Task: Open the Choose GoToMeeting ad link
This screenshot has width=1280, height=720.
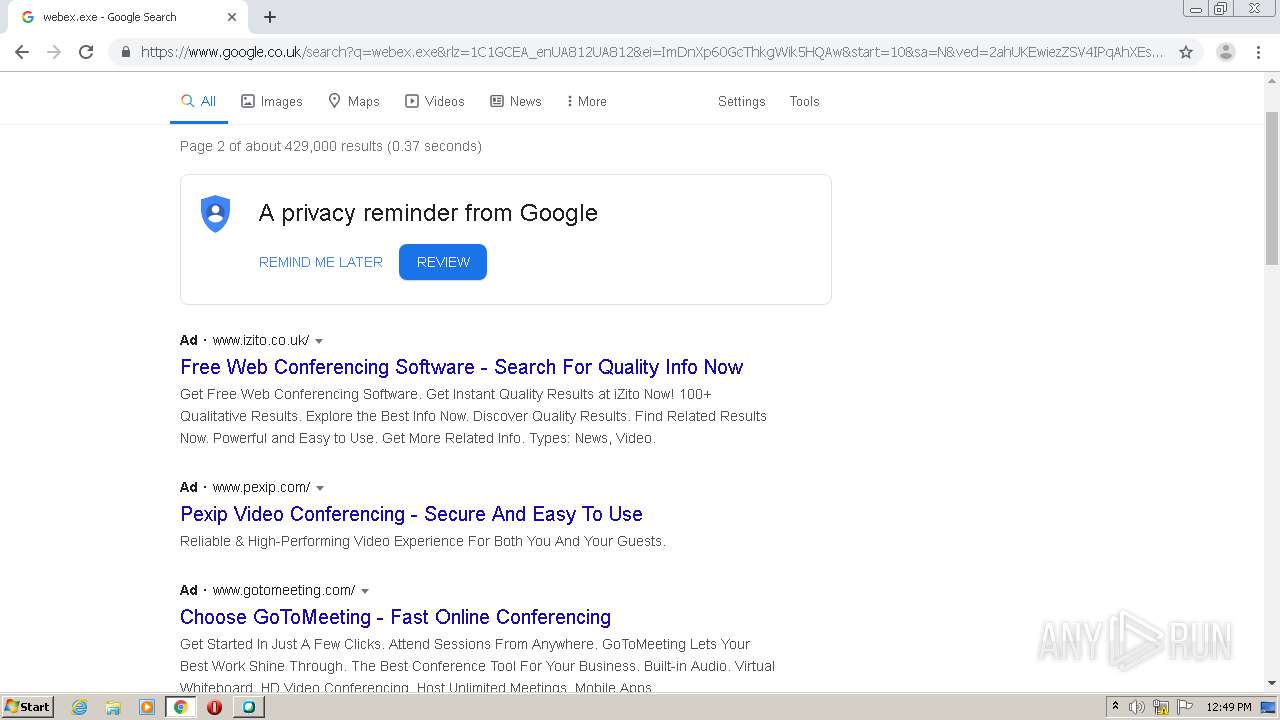Action: point(395,617)
